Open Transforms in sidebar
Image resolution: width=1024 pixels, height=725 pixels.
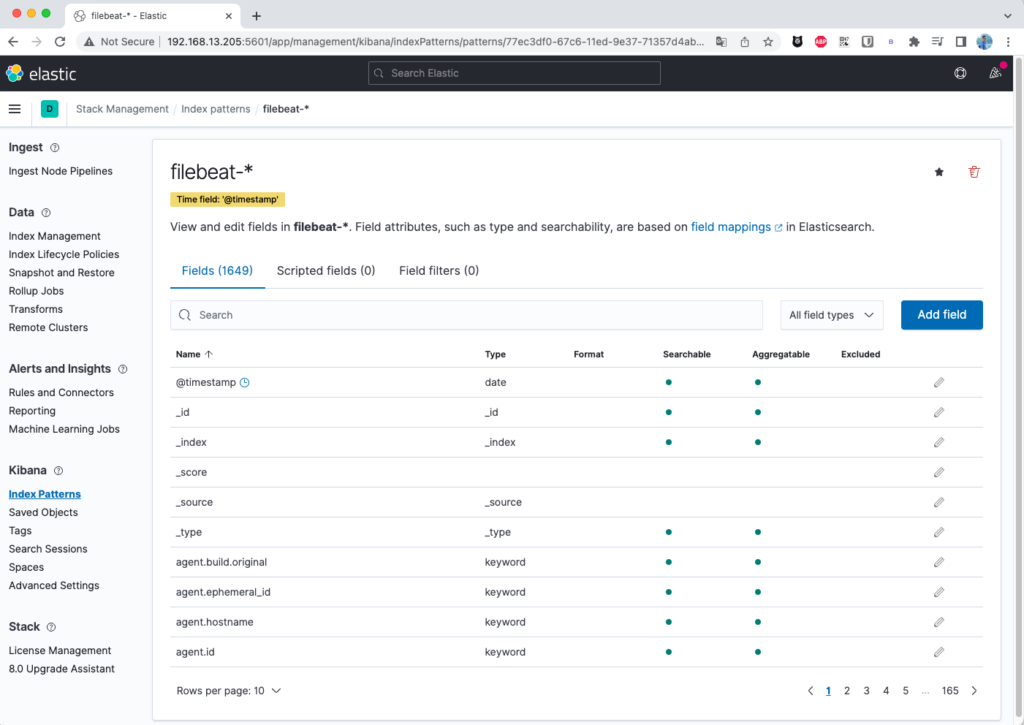(35, 309)
